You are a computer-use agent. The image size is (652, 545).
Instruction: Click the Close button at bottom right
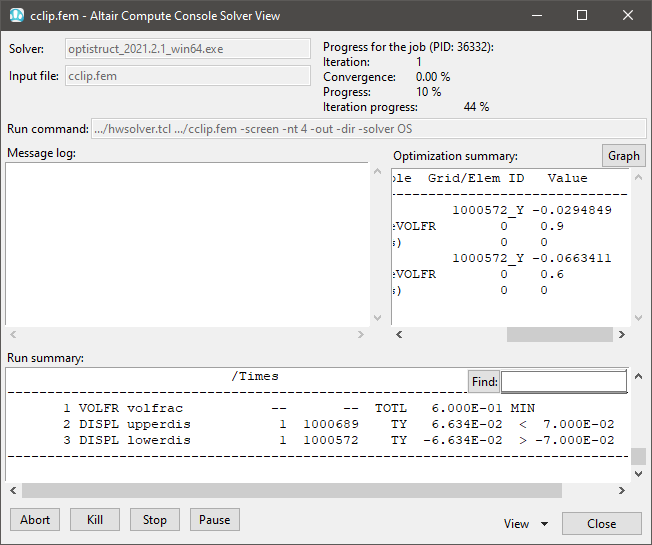pos(601,524)
